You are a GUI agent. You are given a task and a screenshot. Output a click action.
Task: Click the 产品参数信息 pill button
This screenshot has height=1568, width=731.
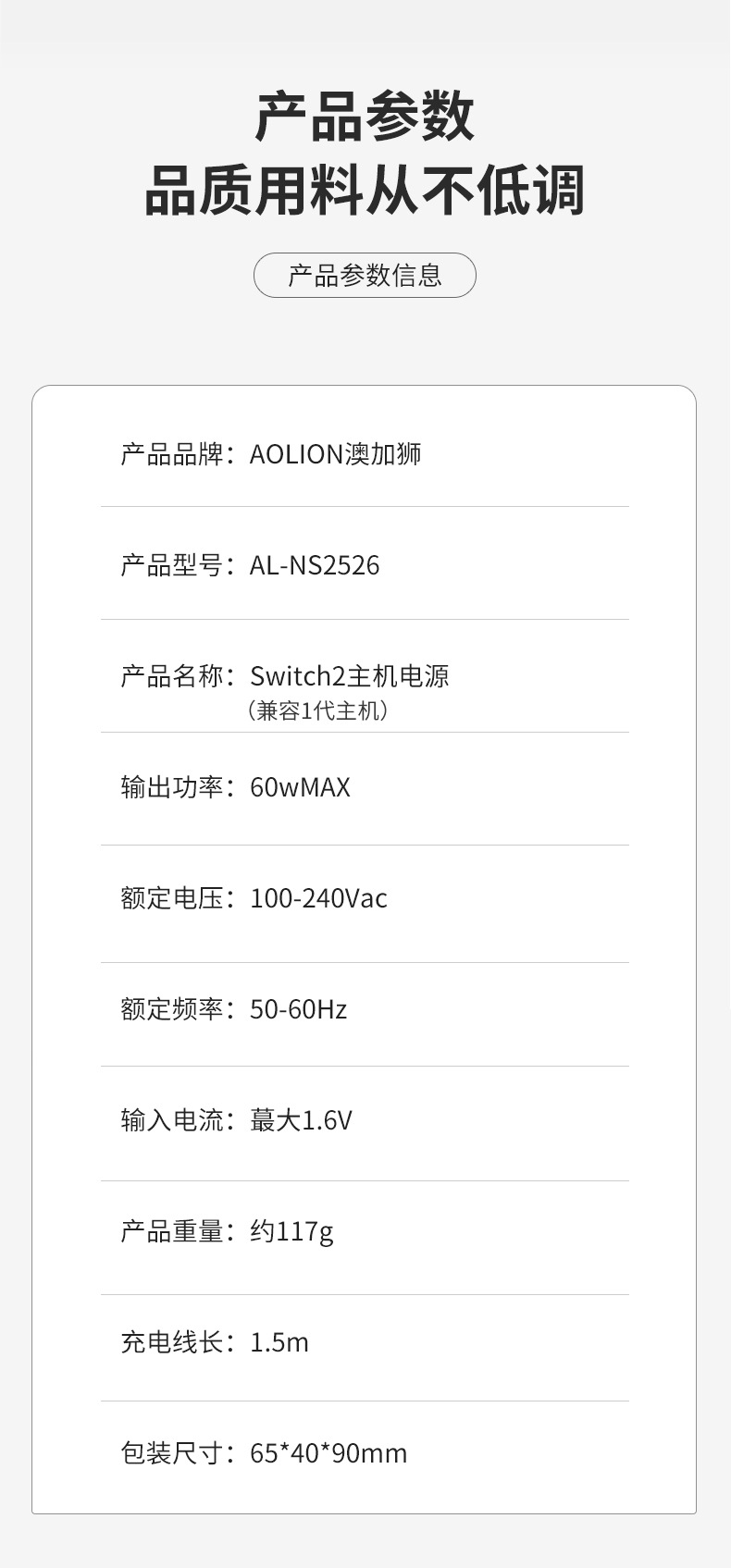click(x=365, y=276)
